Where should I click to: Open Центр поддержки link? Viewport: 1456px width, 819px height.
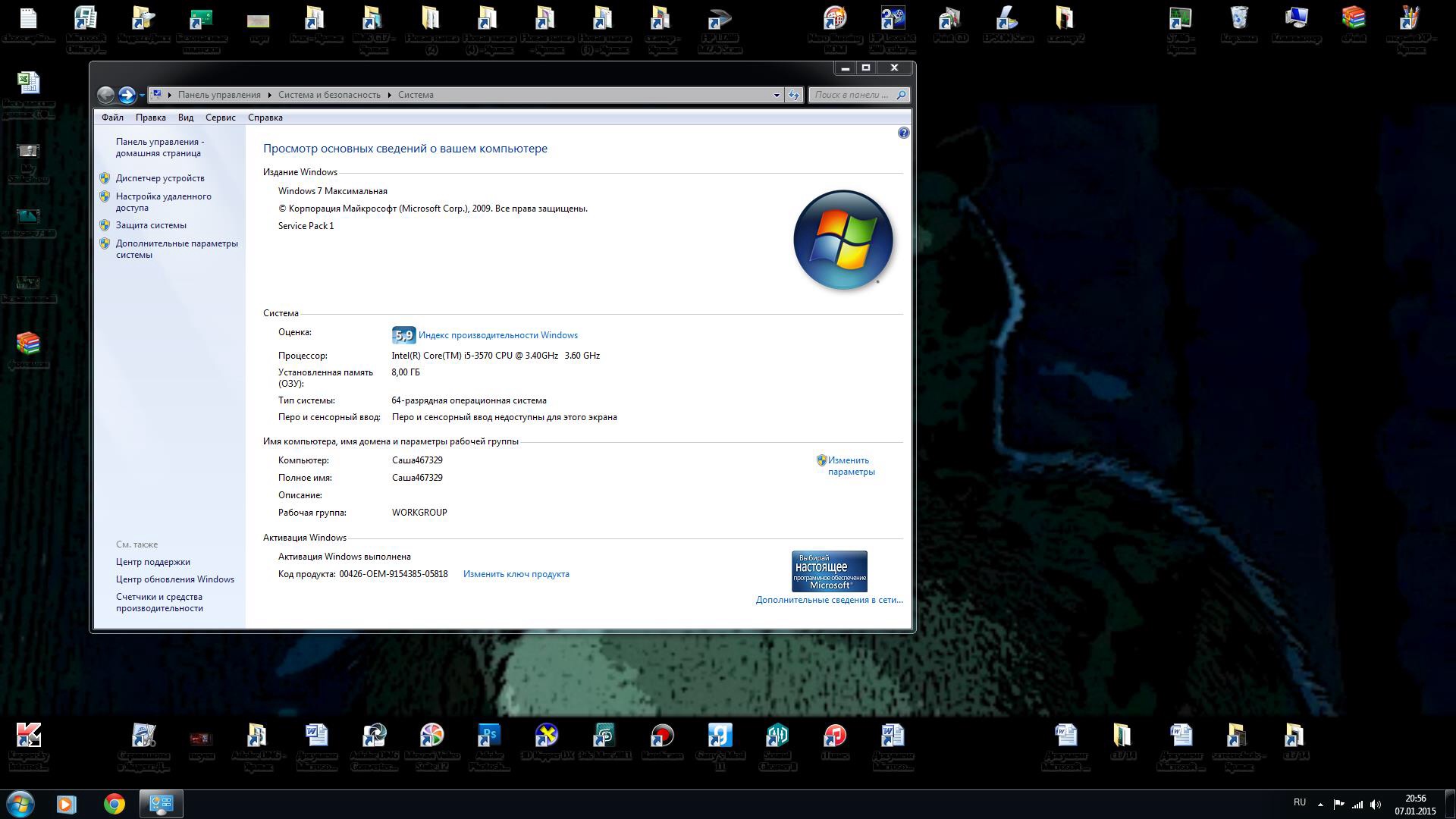tap(153, 562)
